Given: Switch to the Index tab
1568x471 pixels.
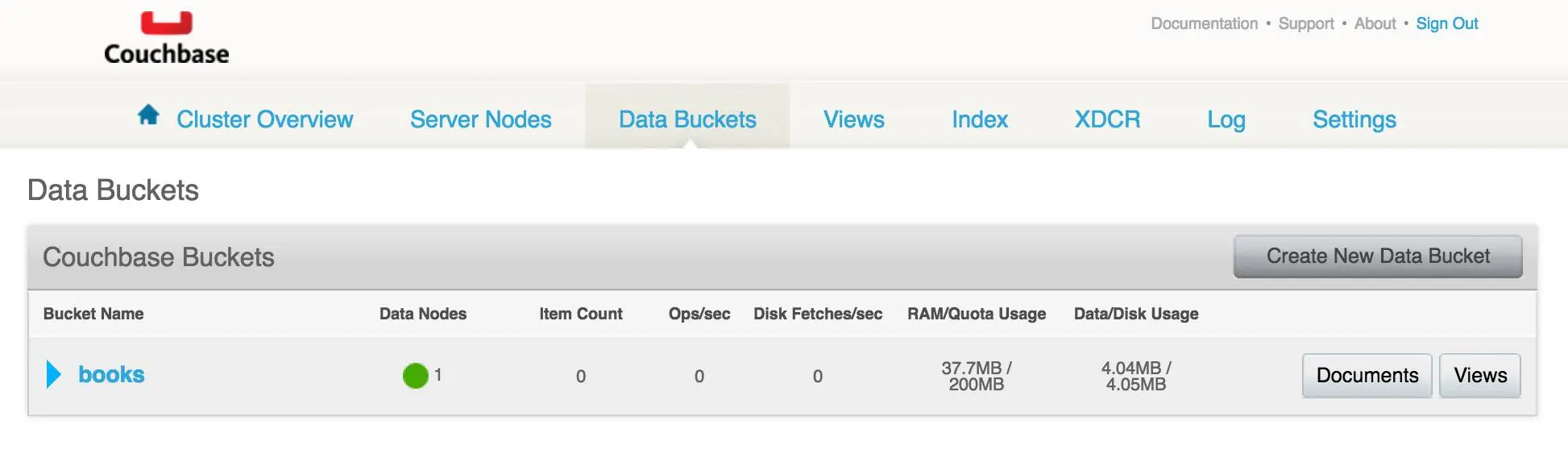Looking at the screenshot, I should coord(980,119).
